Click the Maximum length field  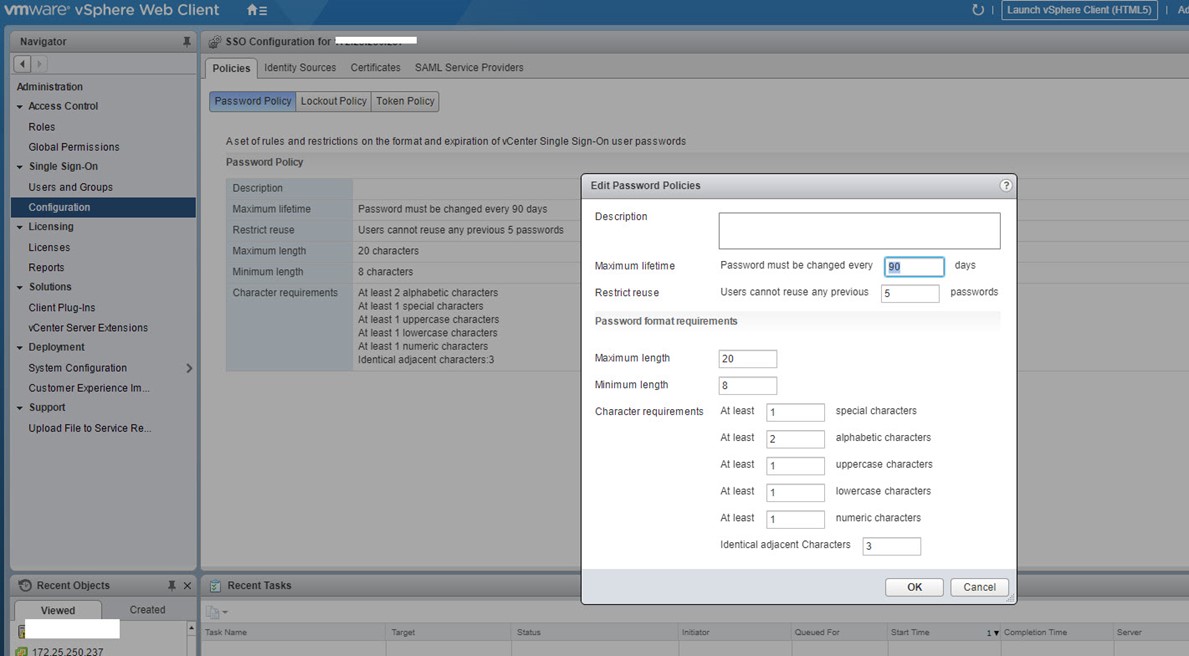748,359
